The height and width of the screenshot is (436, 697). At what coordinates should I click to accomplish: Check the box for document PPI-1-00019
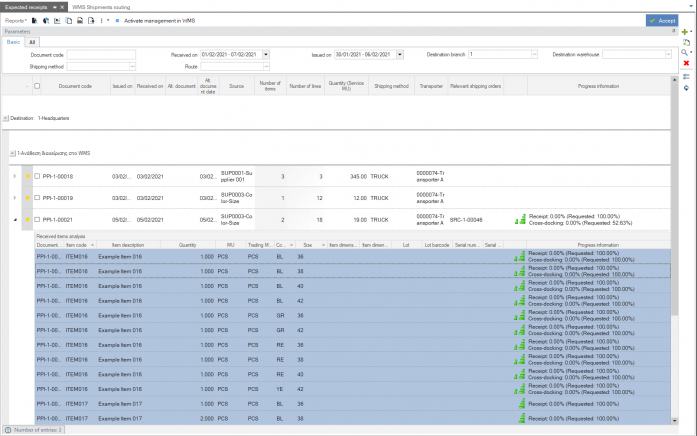(x=37, y=198)
